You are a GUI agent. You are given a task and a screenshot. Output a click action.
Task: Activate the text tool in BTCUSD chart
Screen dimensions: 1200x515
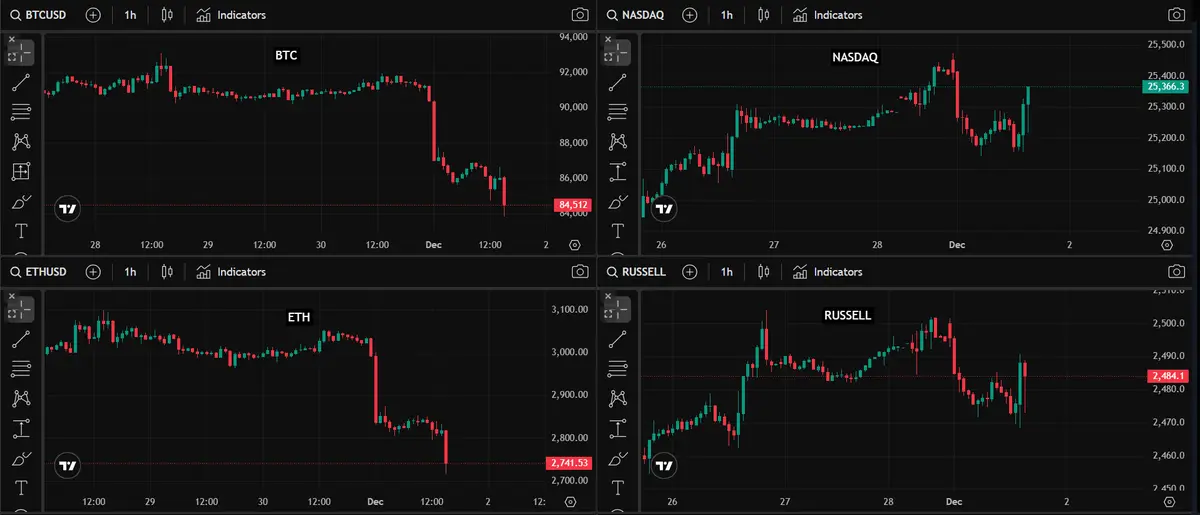tap(22, 231)
